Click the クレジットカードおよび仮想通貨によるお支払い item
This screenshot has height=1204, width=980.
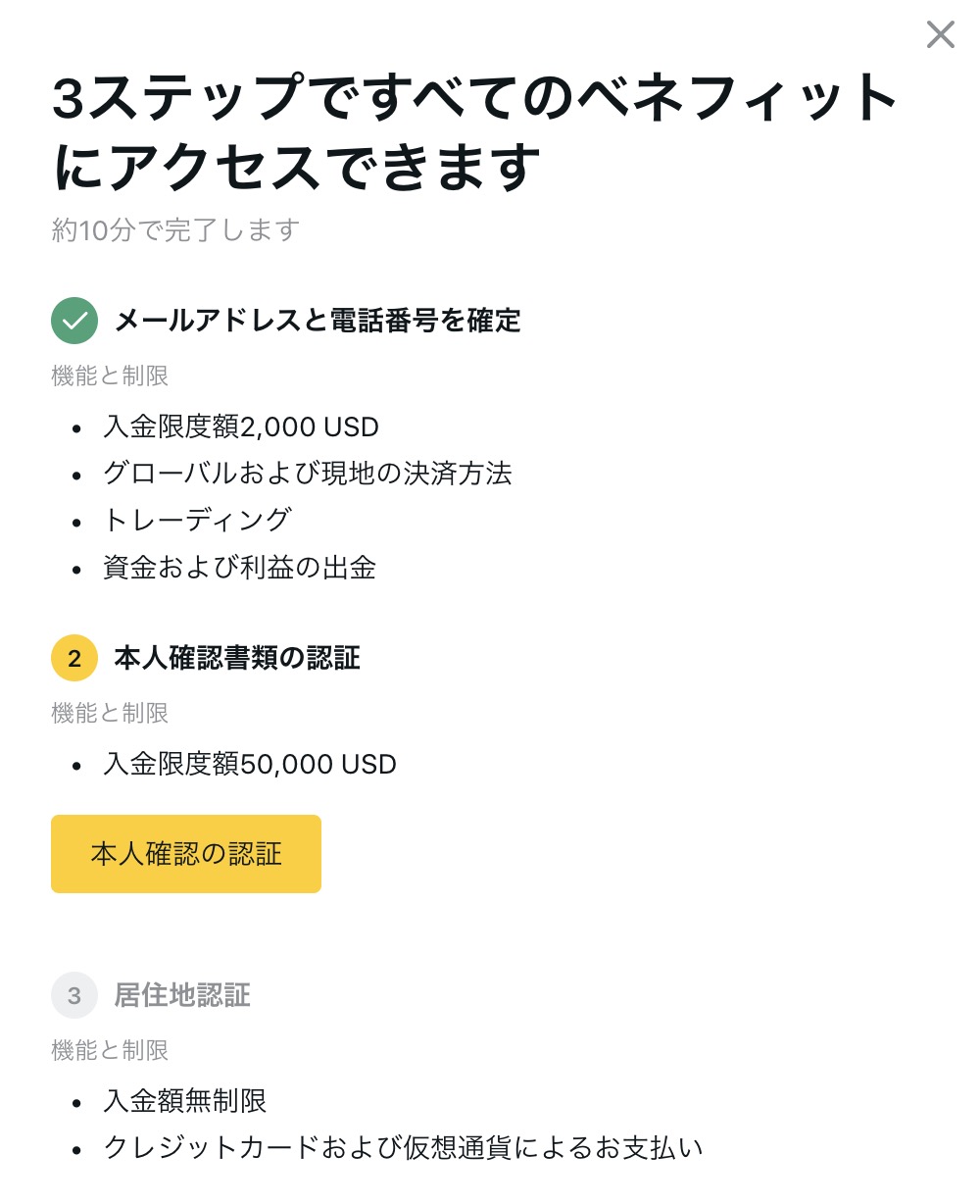pos(403,1148)
